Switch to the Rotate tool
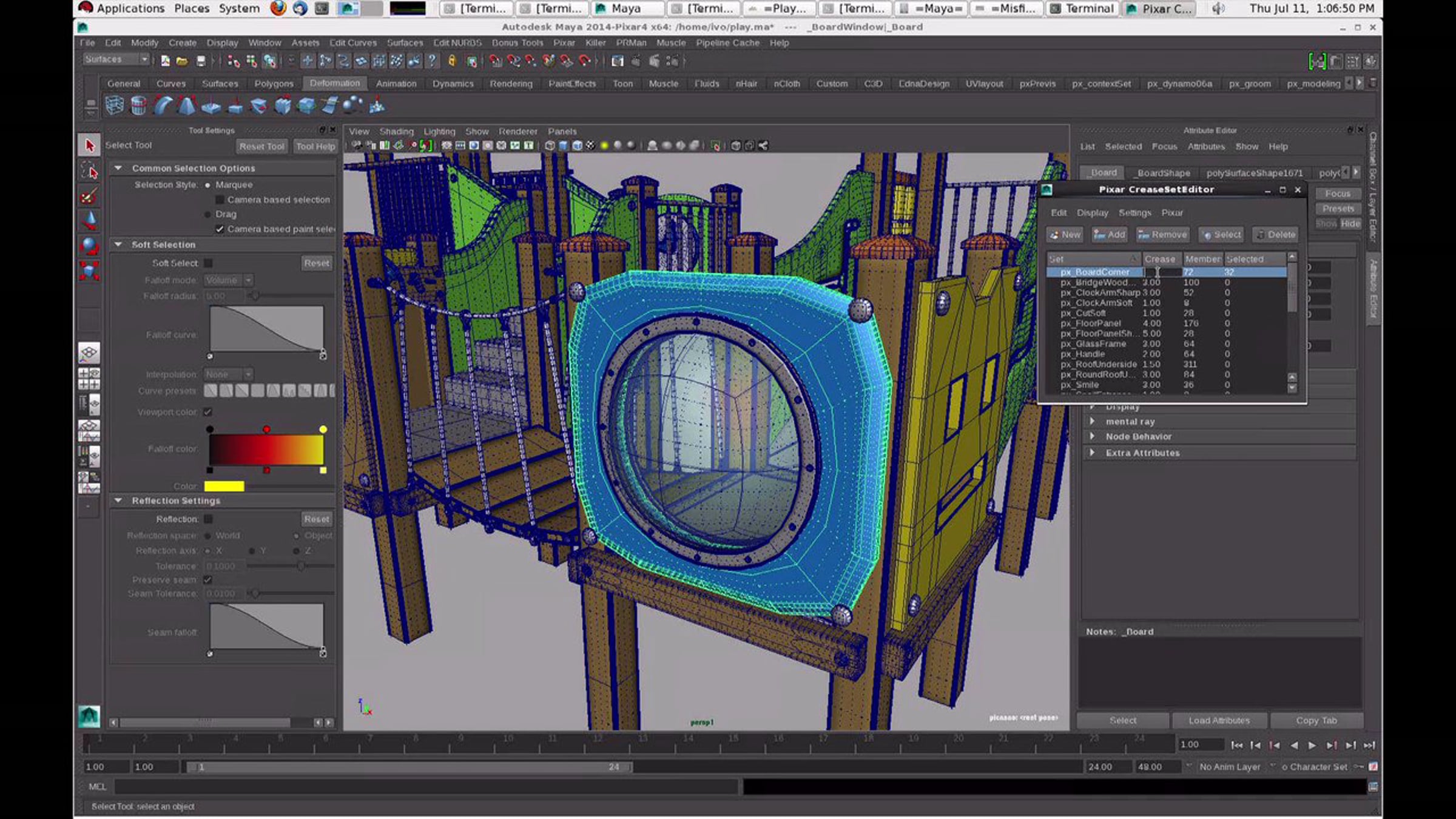The height and width of the screenshot is (819, 1456). 90,246
